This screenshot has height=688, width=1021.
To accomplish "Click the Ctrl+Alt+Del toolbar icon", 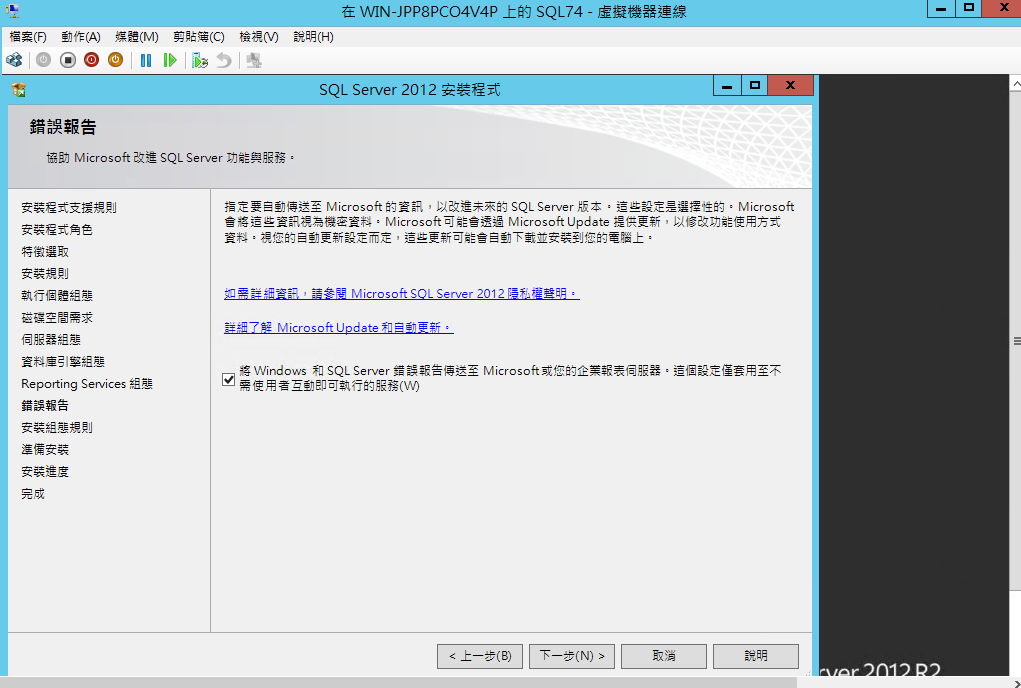I will click(x=14, y=61).
